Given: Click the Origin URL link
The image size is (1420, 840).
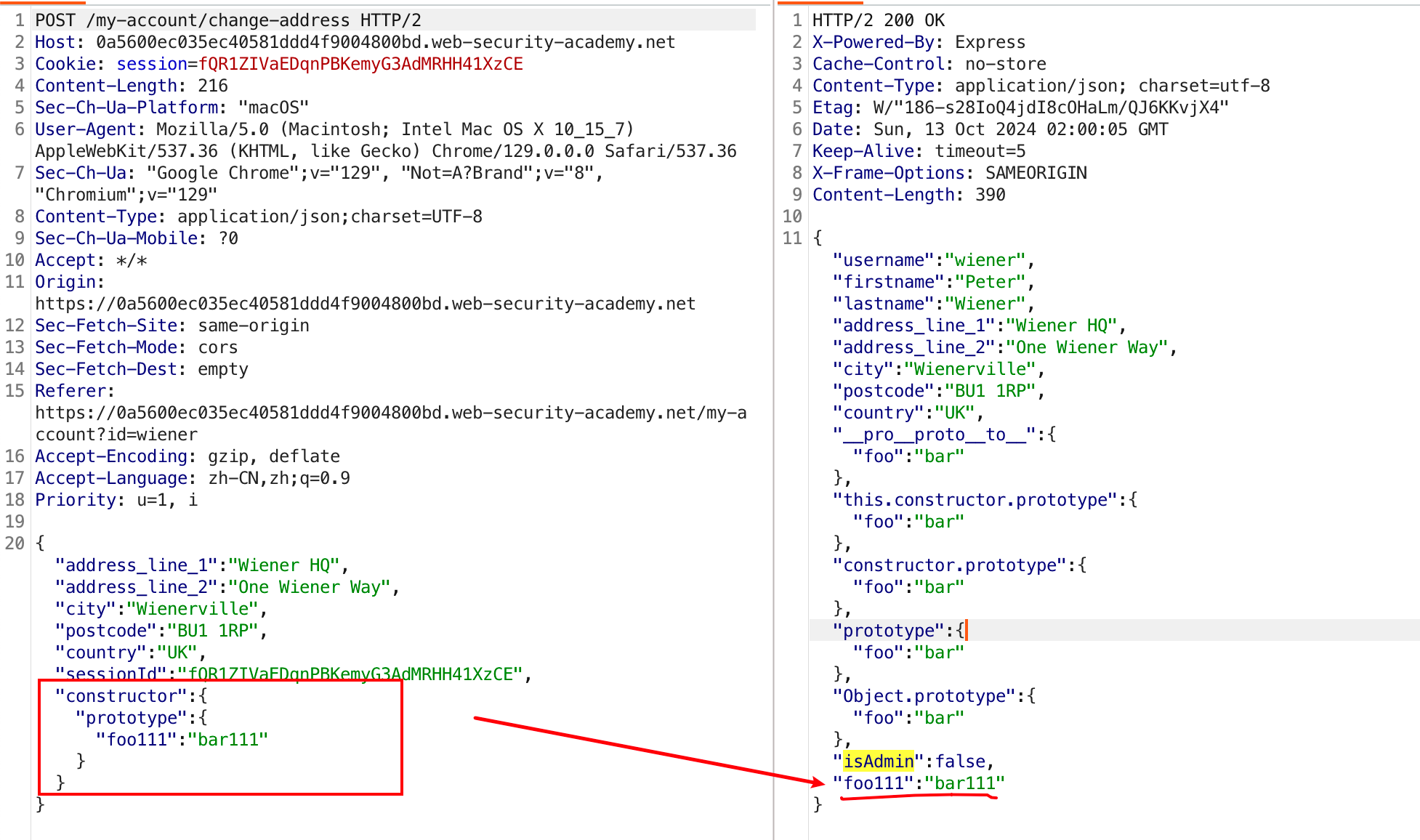Looking at the screenshot, I should pos(363,303).
